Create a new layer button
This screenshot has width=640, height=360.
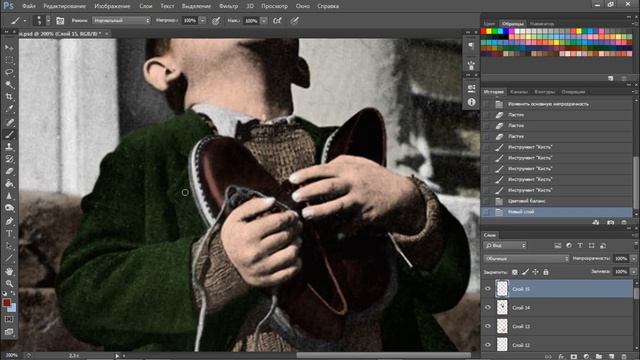click(x=611, y=356)
